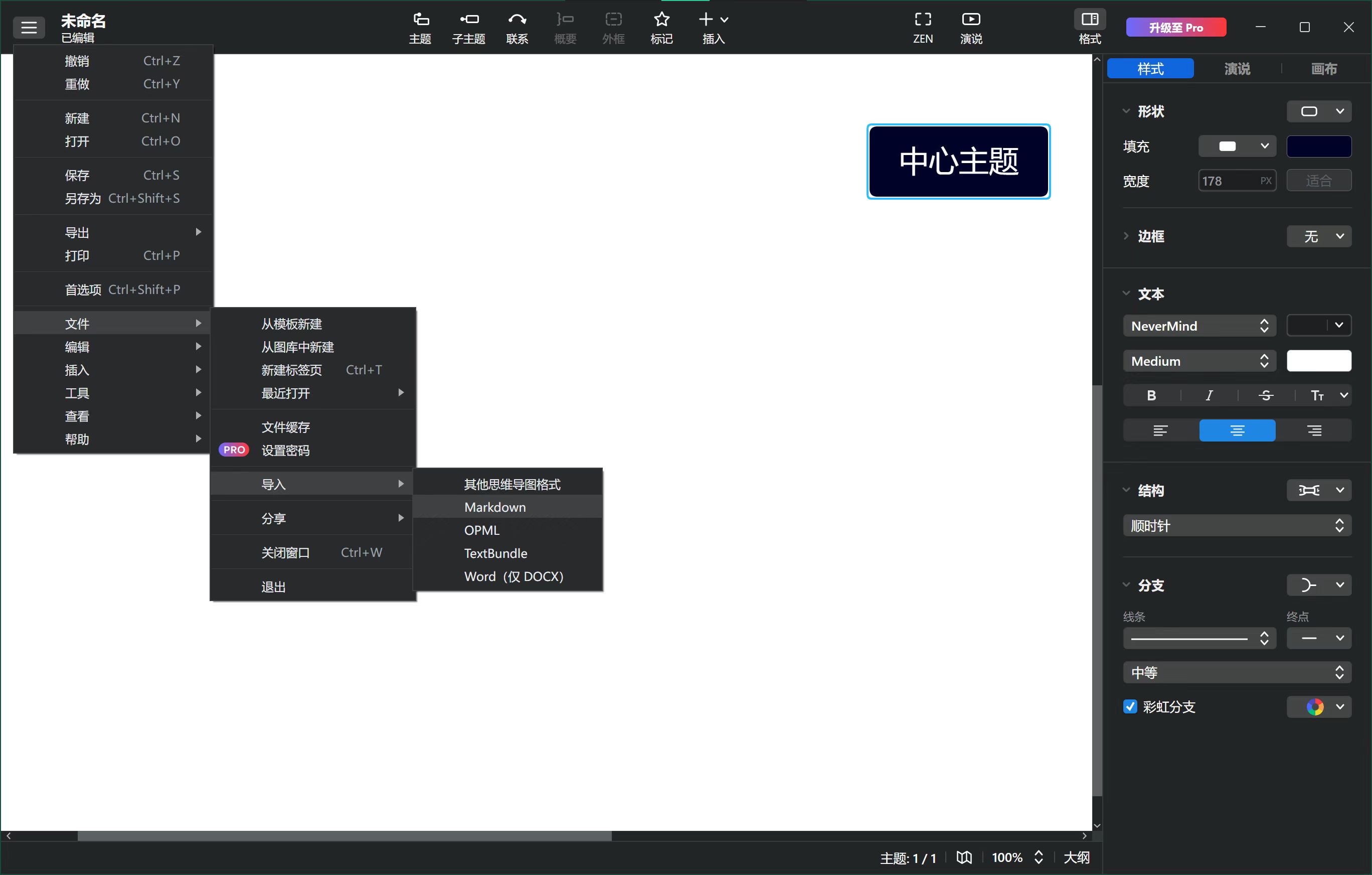Import a Markdown file
The image size is (1372, 875).
coord(494,507)
